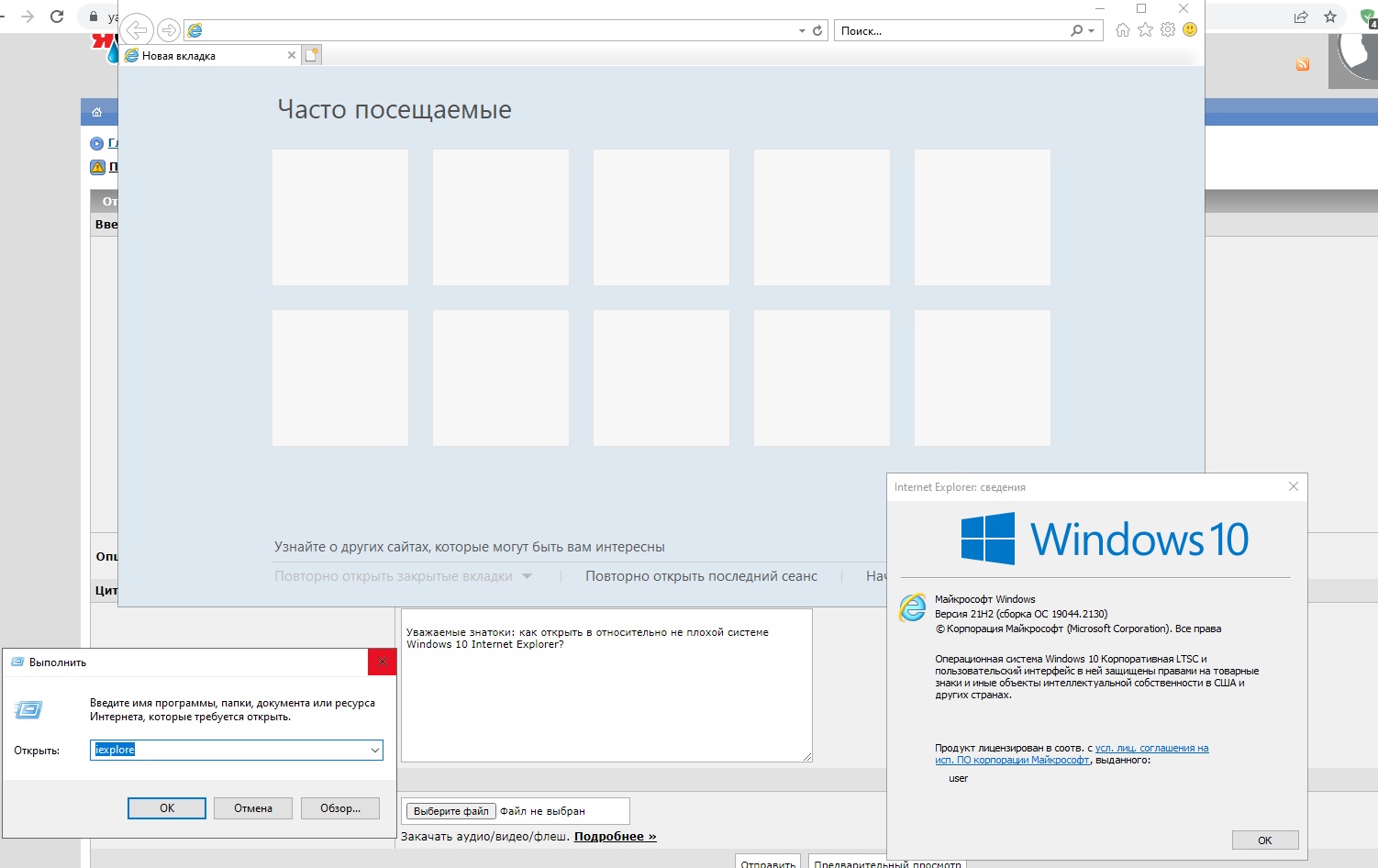Close the 'Internet Explorer: сведения' dialog
This screenshot has width=1378, height=868.
pos(1294,486)
